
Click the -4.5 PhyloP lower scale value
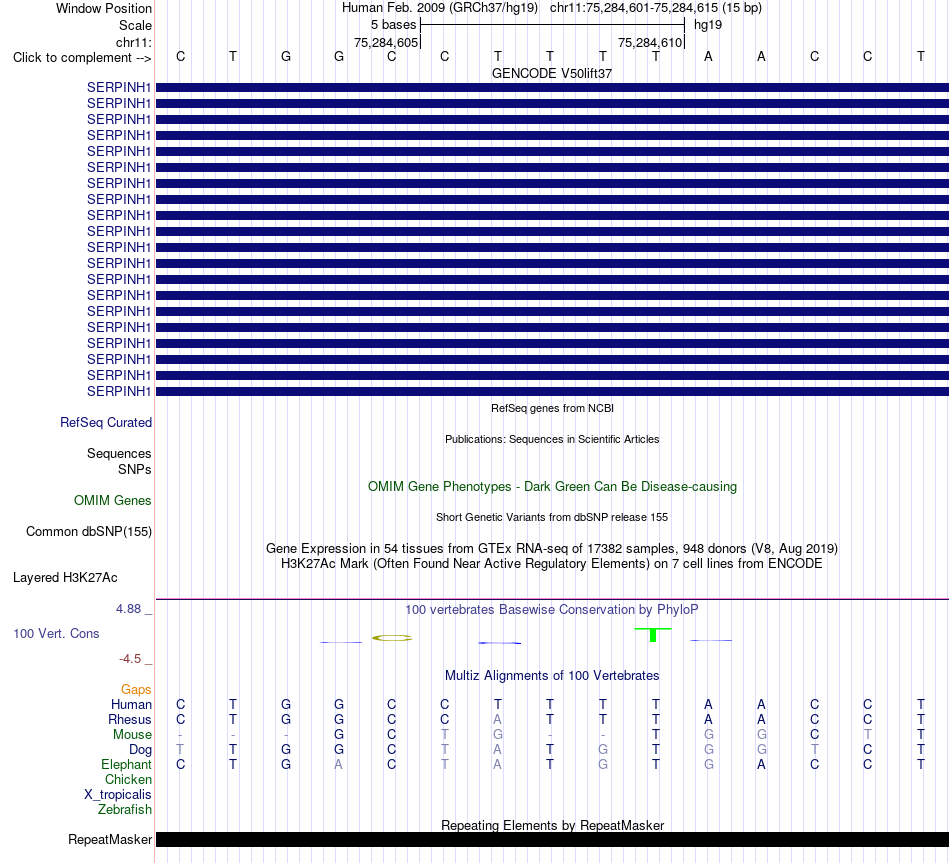130,659
